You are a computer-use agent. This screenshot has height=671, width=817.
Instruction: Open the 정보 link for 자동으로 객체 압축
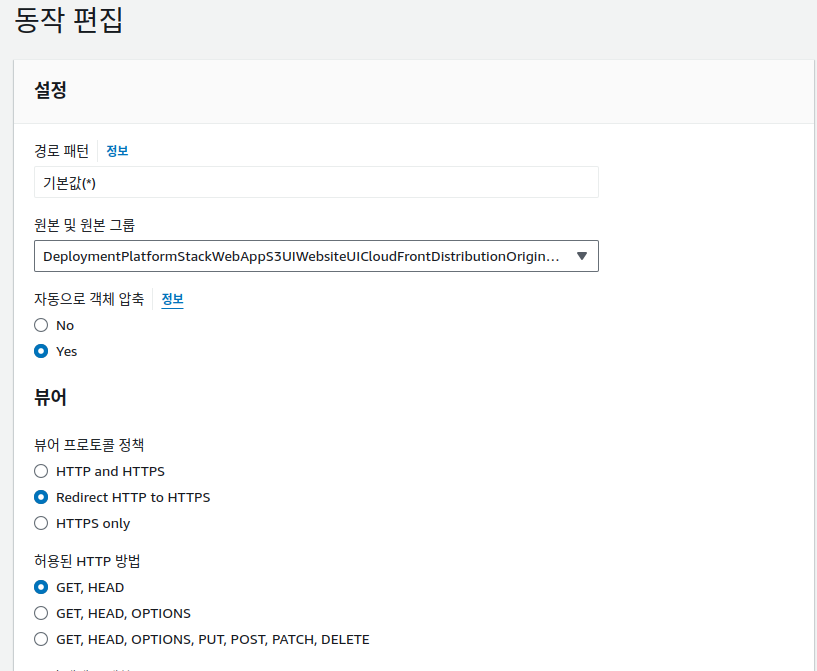[x=171, y=299]
